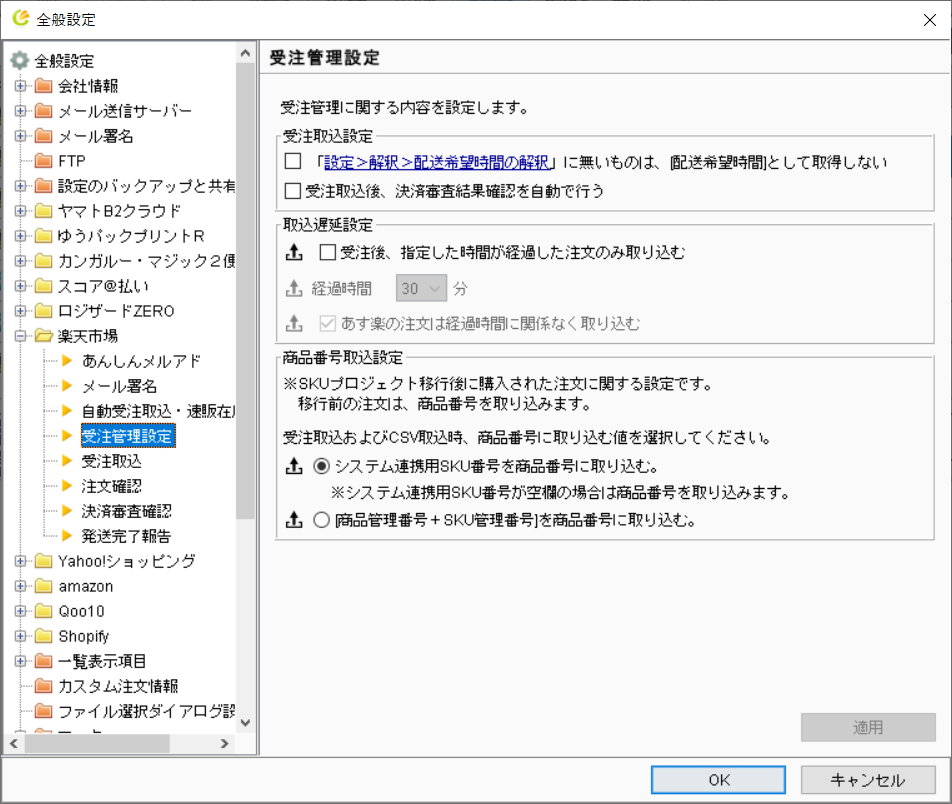Viewport: 952px width, 804px height.
Task: Click 発送完了報告 tree label
Action: click(126, 536)
